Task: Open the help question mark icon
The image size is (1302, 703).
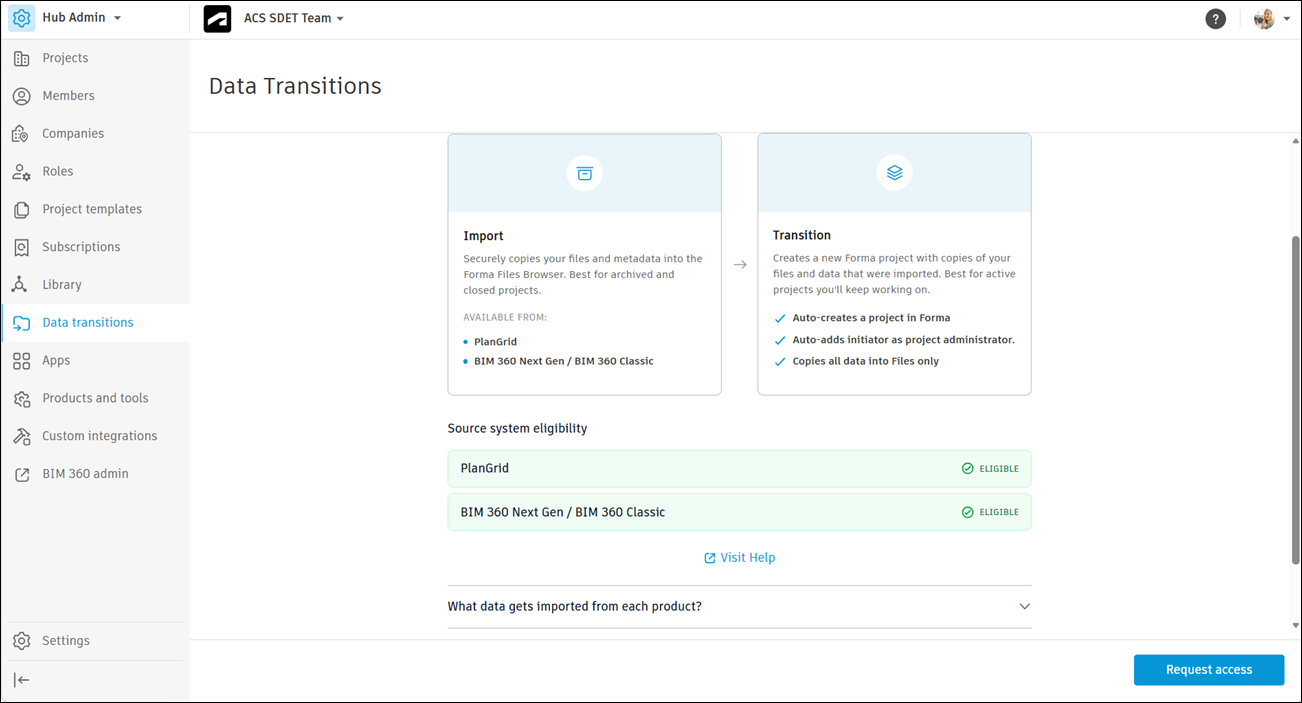Action: pyautogui.click(x=1215, y=18)
